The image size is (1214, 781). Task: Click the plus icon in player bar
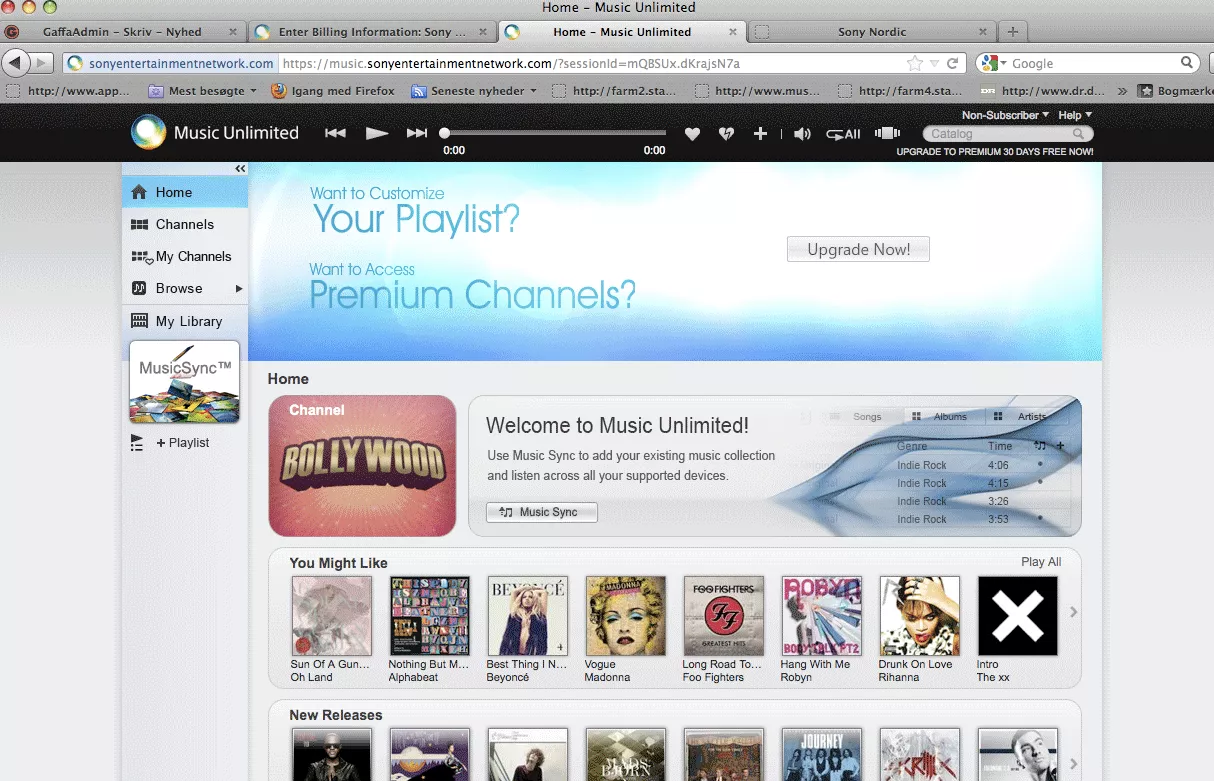point(760,133)
